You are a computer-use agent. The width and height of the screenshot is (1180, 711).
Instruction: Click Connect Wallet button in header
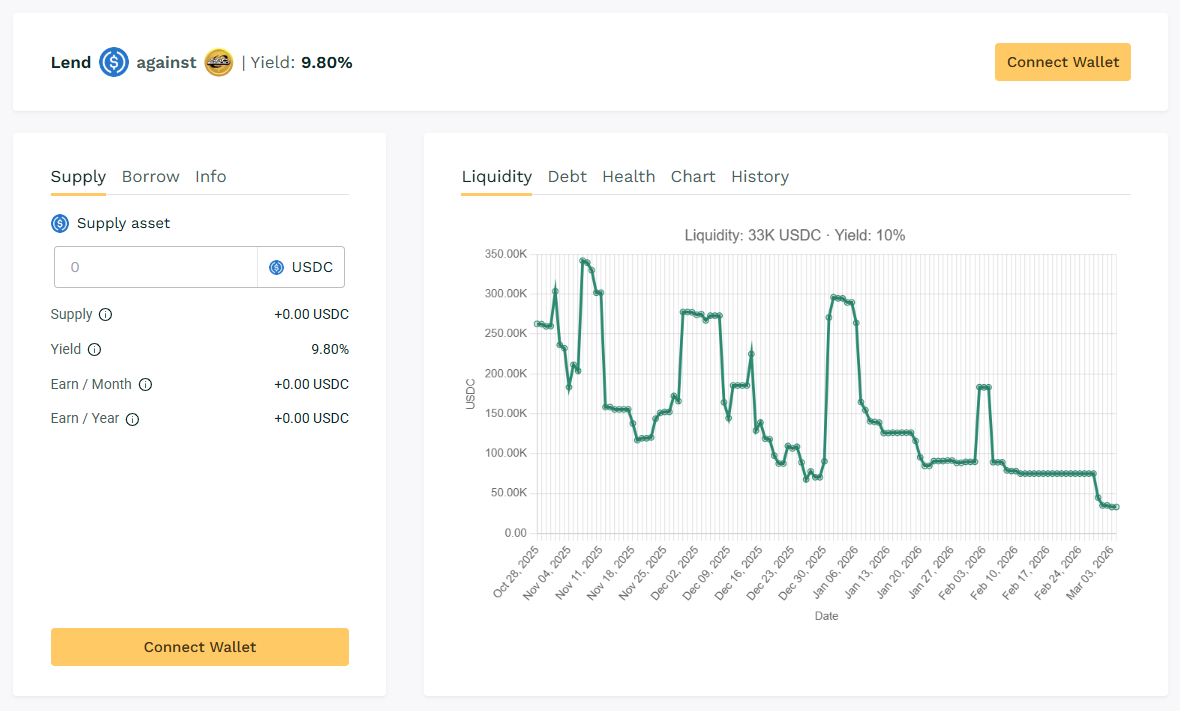pos(1062,62)
